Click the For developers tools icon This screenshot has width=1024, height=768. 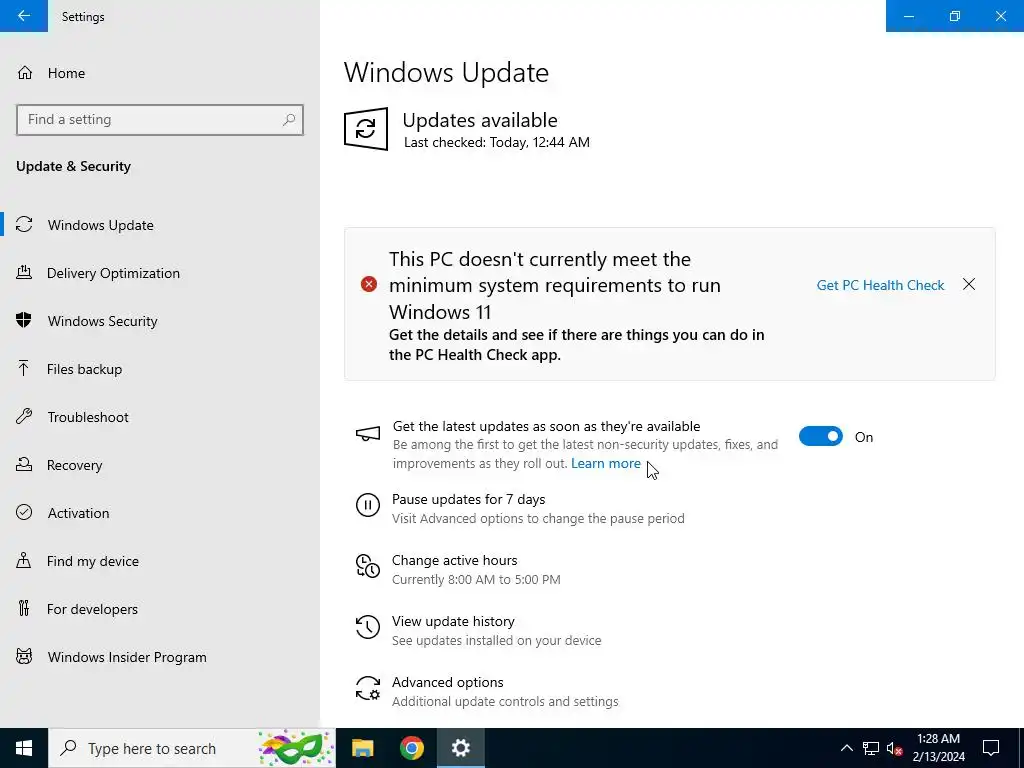click(x=24, y=609)
